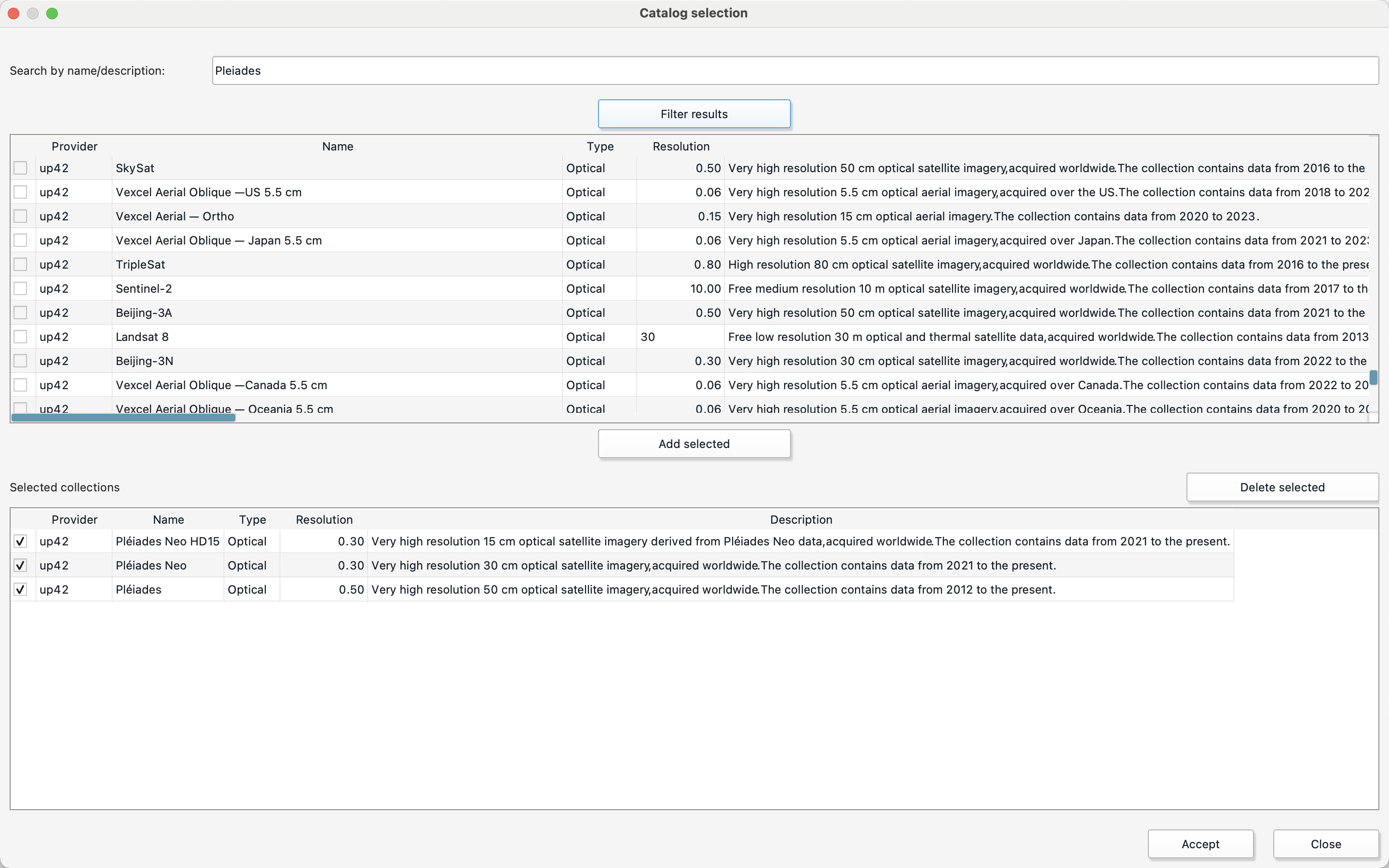Click the Resolution column header
1389x868 pixels.
tap(680, 145)
